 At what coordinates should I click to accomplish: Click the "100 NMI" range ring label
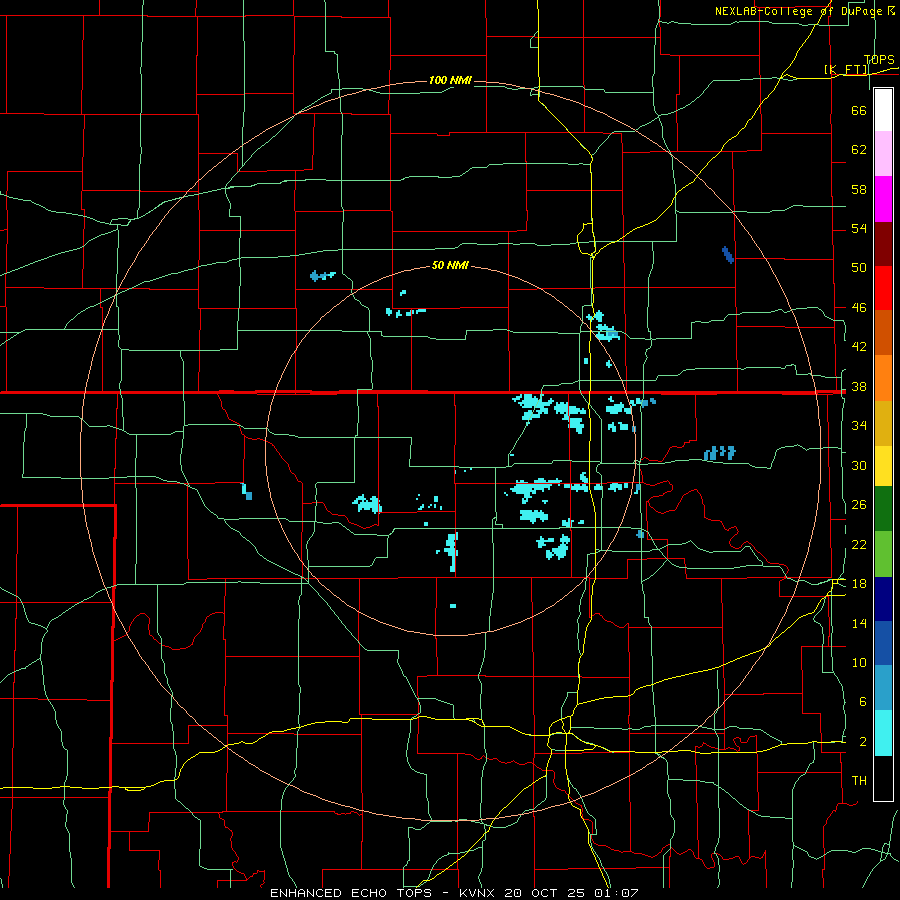(x=450, y=80)
